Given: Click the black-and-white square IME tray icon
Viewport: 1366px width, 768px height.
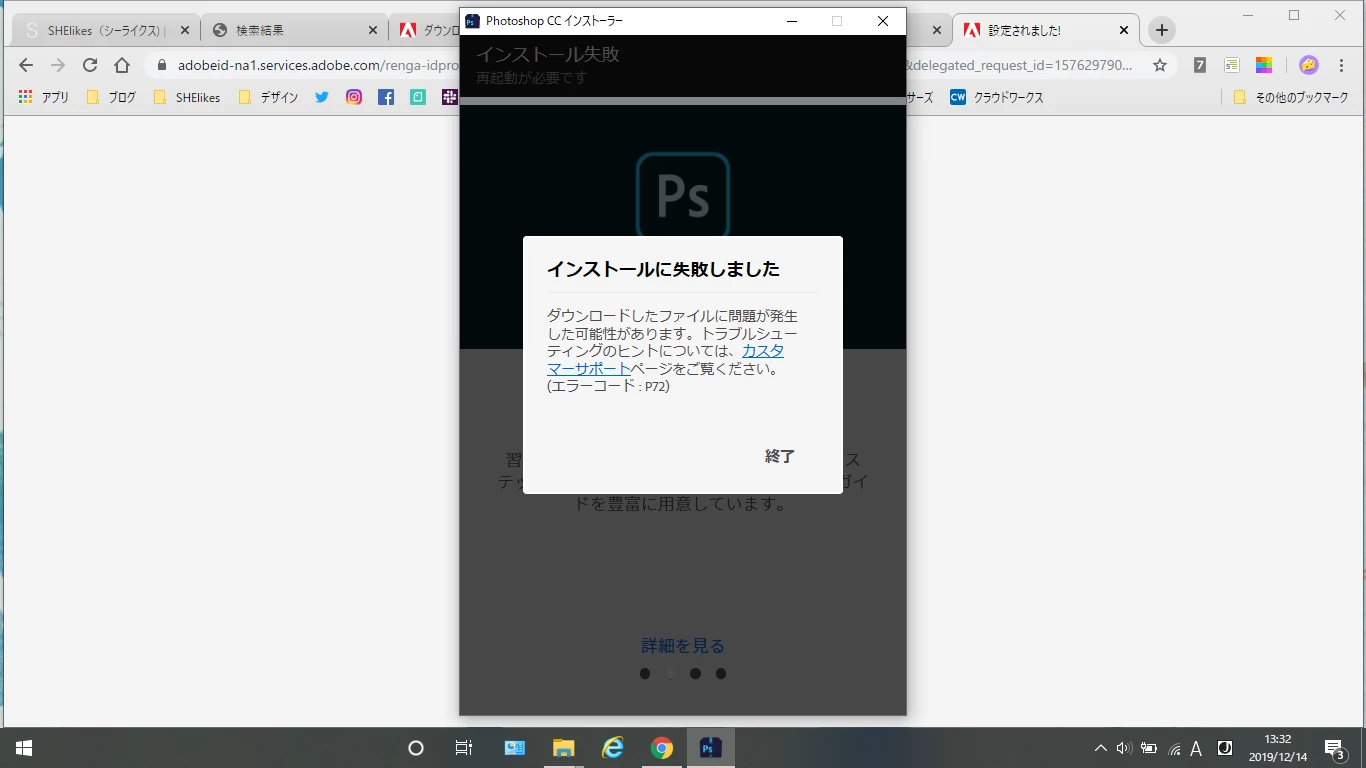Looking at the screenshot, I should pos(1225,748).
